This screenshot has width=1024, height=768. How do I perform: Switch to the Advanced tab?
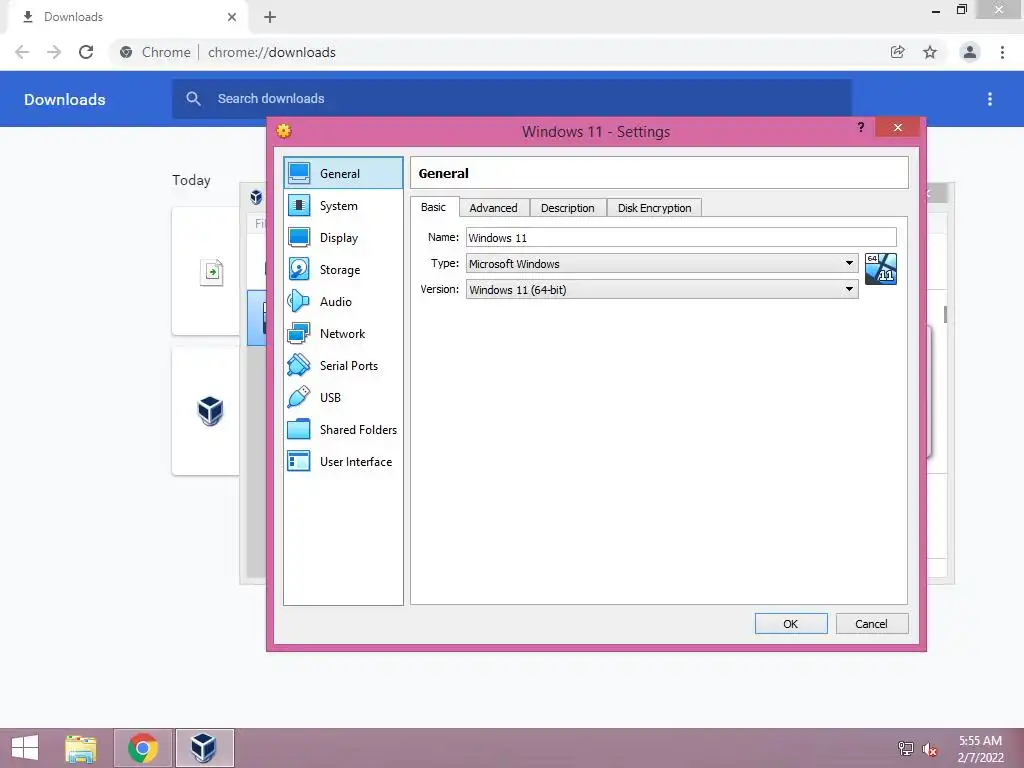click(494, 208)
